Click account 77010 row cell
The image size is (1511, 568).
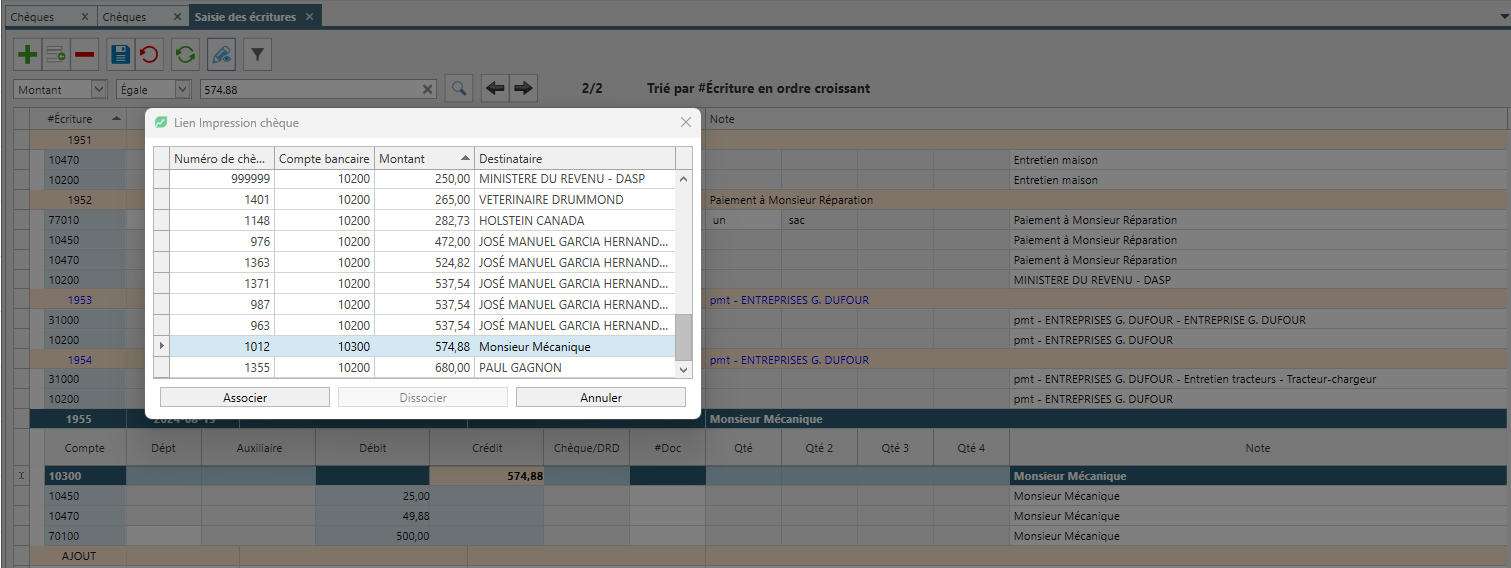[86, 220]
